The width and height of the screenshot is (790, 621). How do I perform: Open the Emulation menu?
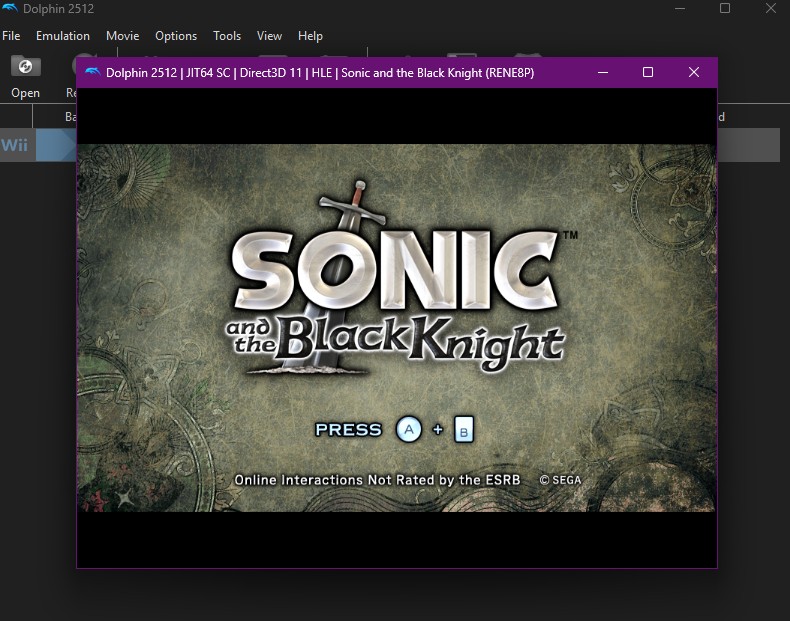click(x=63, y=36)
